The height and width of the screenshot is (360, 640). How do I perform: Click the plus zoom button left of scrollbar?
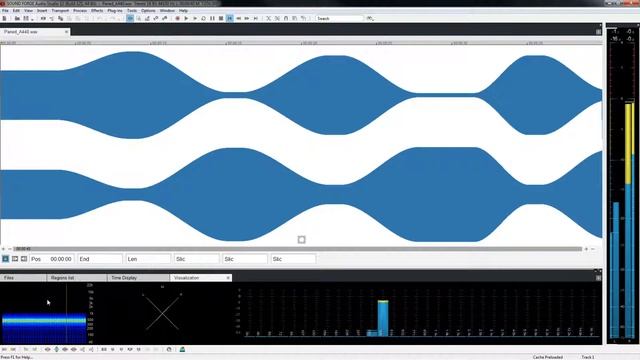pyautogui.click(x=3, y=249)
